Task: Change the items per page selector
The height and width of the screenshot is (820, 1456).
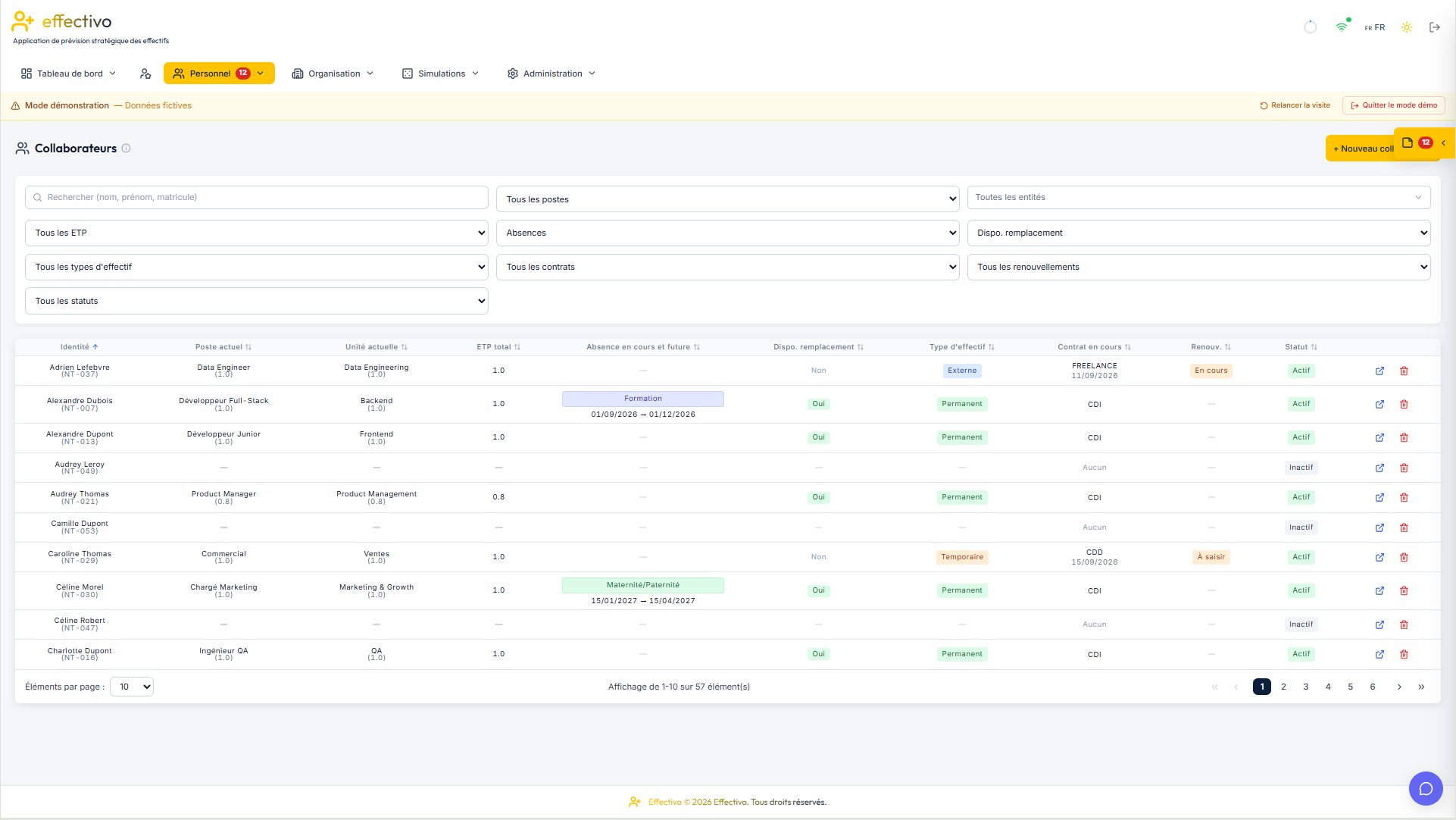Action: coord(132,687)
